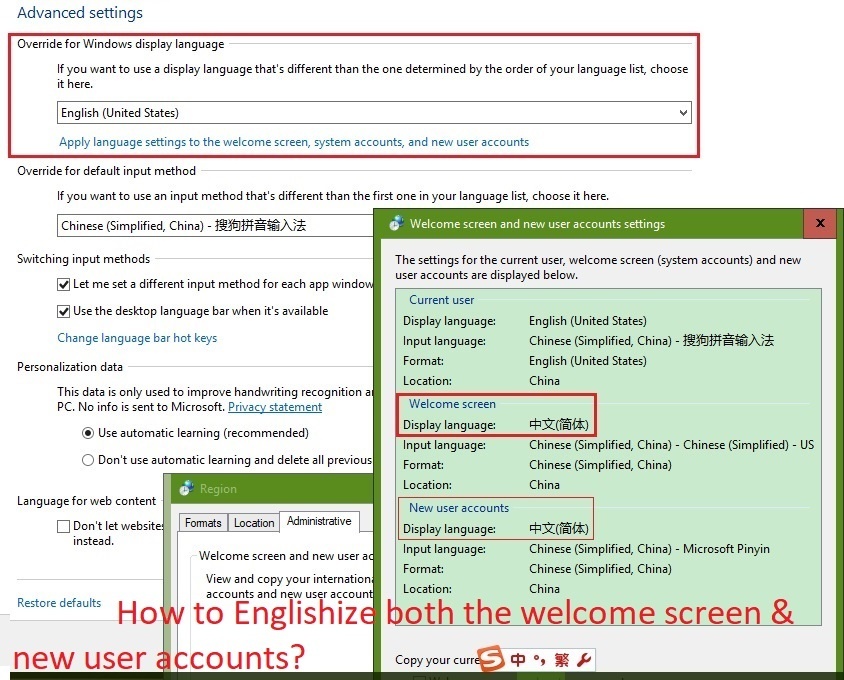Image resolution: width=844 pixels, height=680 pixels.
Task: Open Sogou settings wrench icon
Action: (583, 660)
